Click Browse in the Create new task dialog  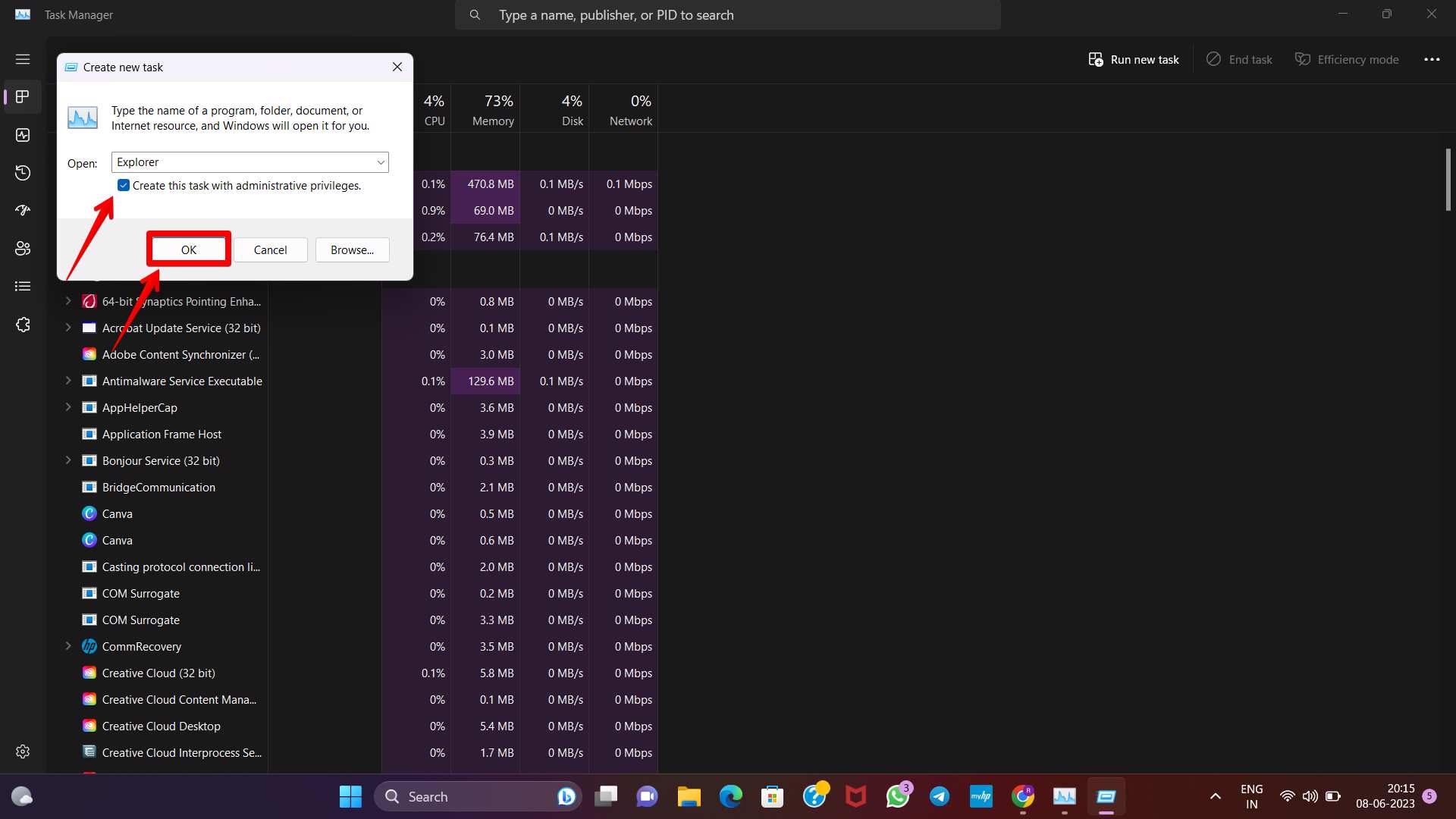tap(352, 249)
